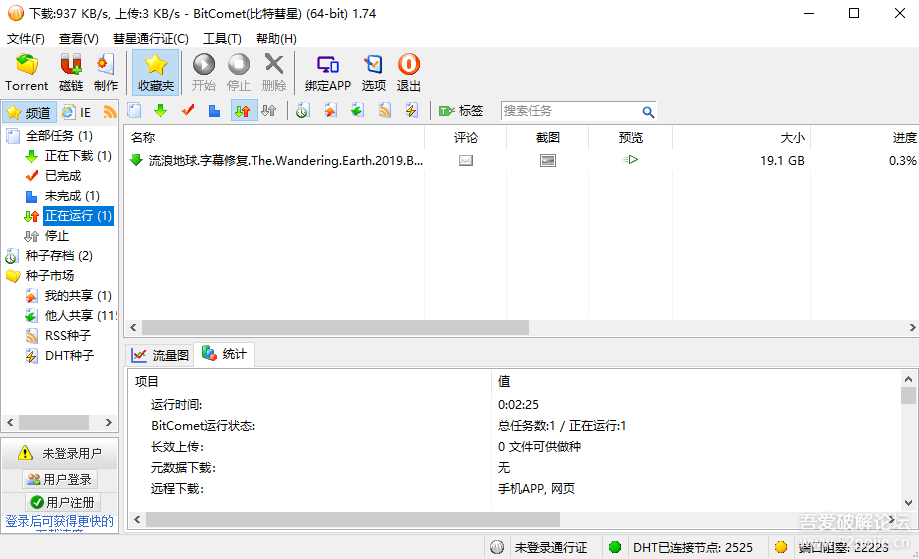Click the preview play icon in task row
Viewport: 919px width, 559px height.
coord(631,159)
